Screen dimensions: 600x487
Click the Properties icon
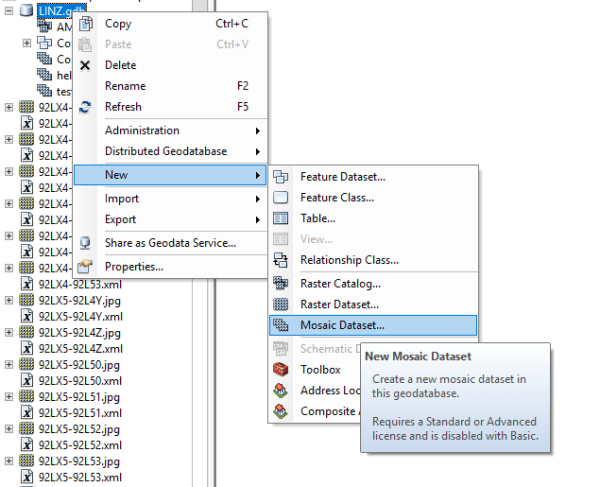(x=85, y=267)
